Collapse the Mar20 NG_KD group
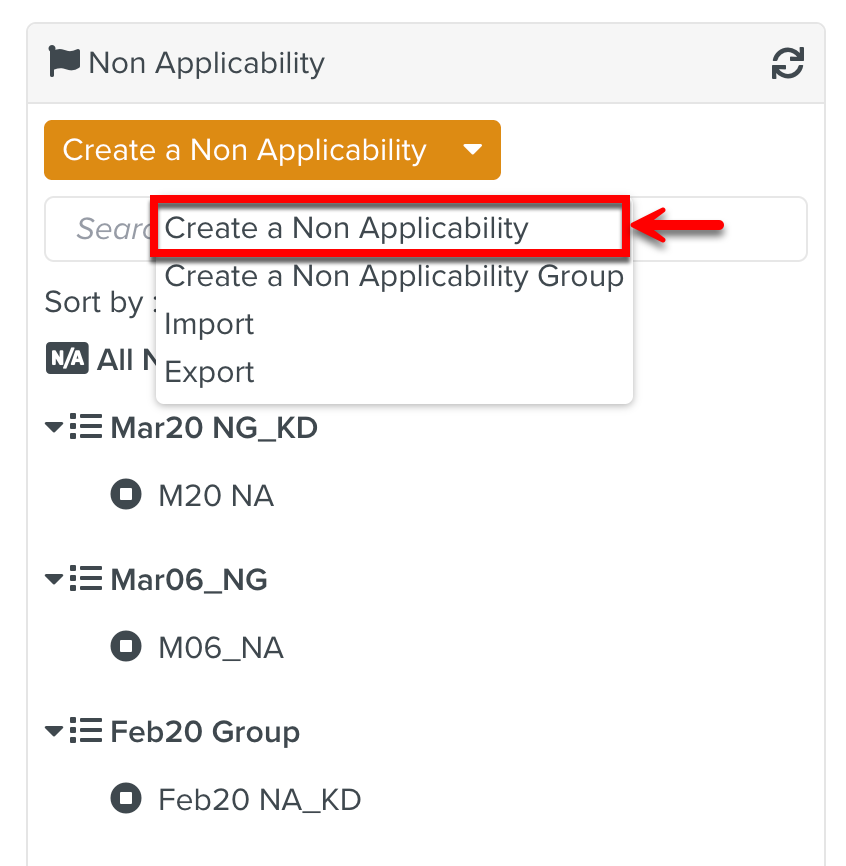The width and height of the screenshot is (846, 866). [x=54, y=428]
